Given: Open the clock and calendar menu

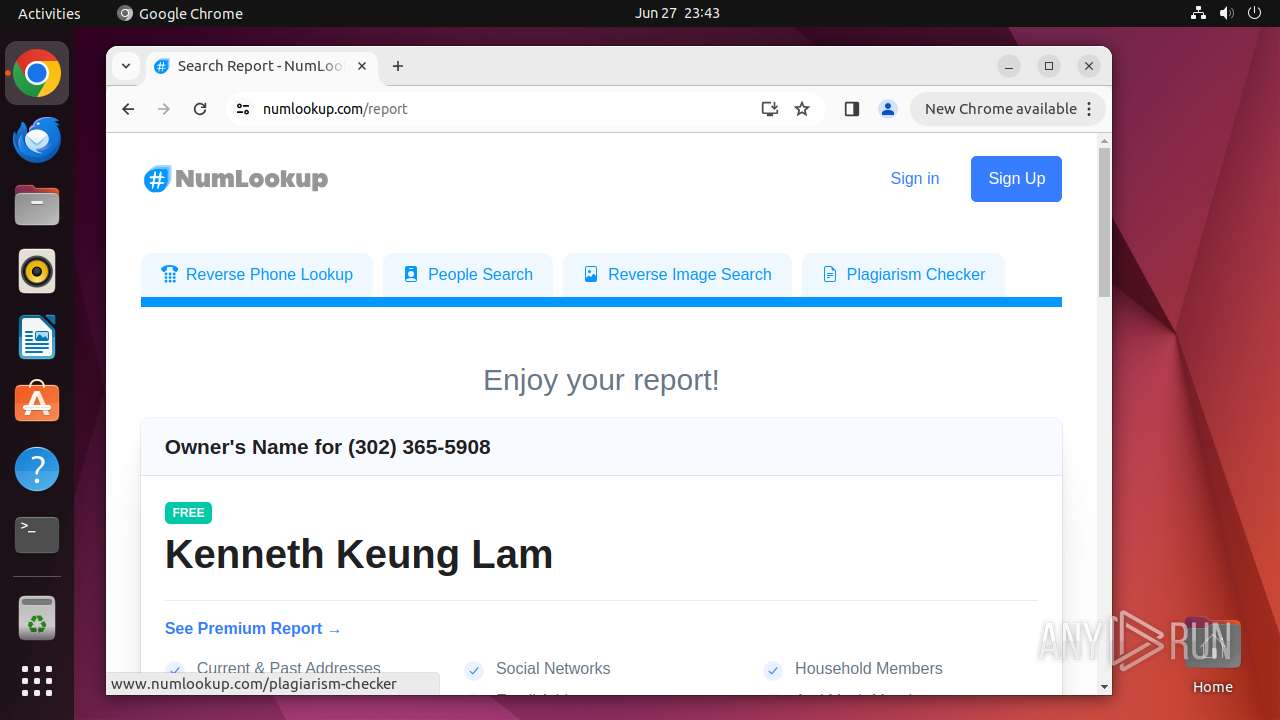Looking at the screenshot, I should click(677, 13).
